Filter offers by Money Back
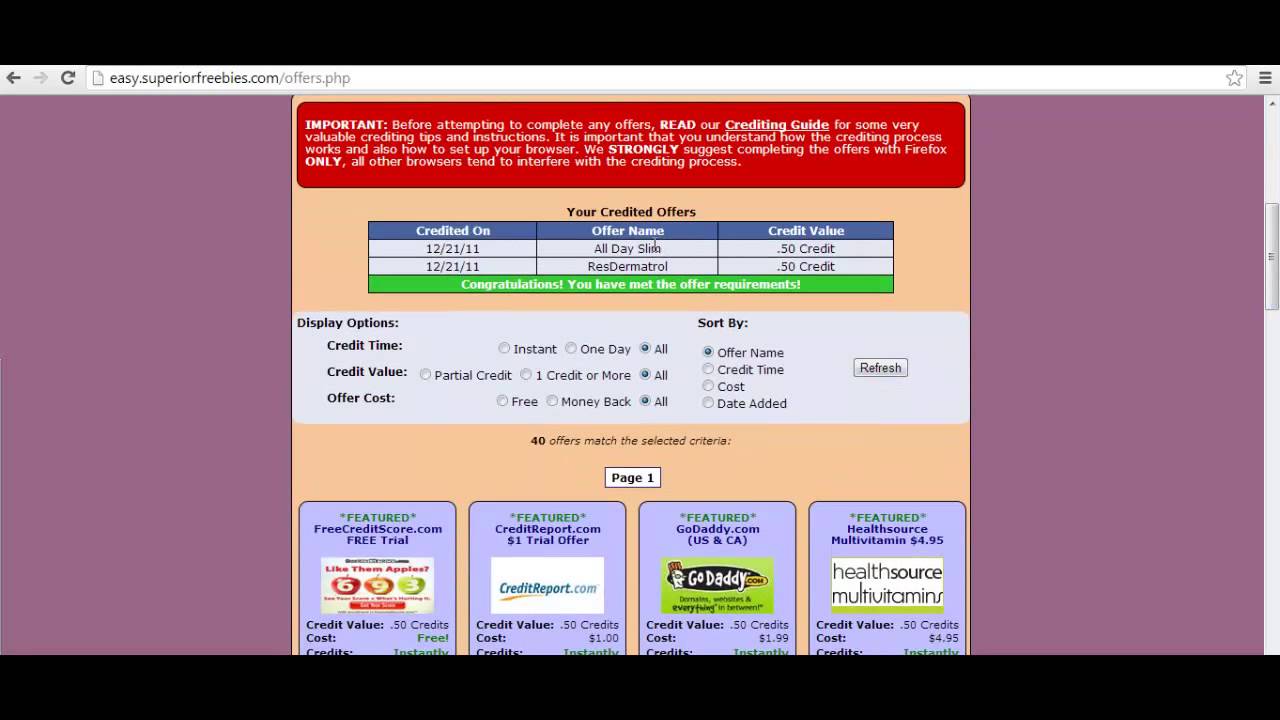The height and width of the screenshot is (720, 1280). [x=552, y=400]
